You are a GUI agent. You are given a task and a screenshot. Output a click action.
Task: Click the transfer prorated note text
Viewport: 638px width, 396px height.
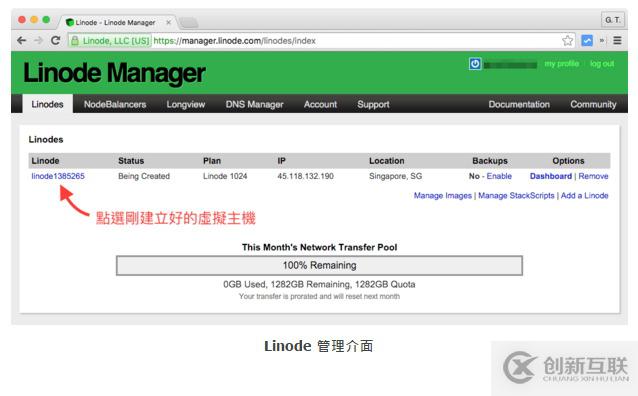(x=319, y=296)
